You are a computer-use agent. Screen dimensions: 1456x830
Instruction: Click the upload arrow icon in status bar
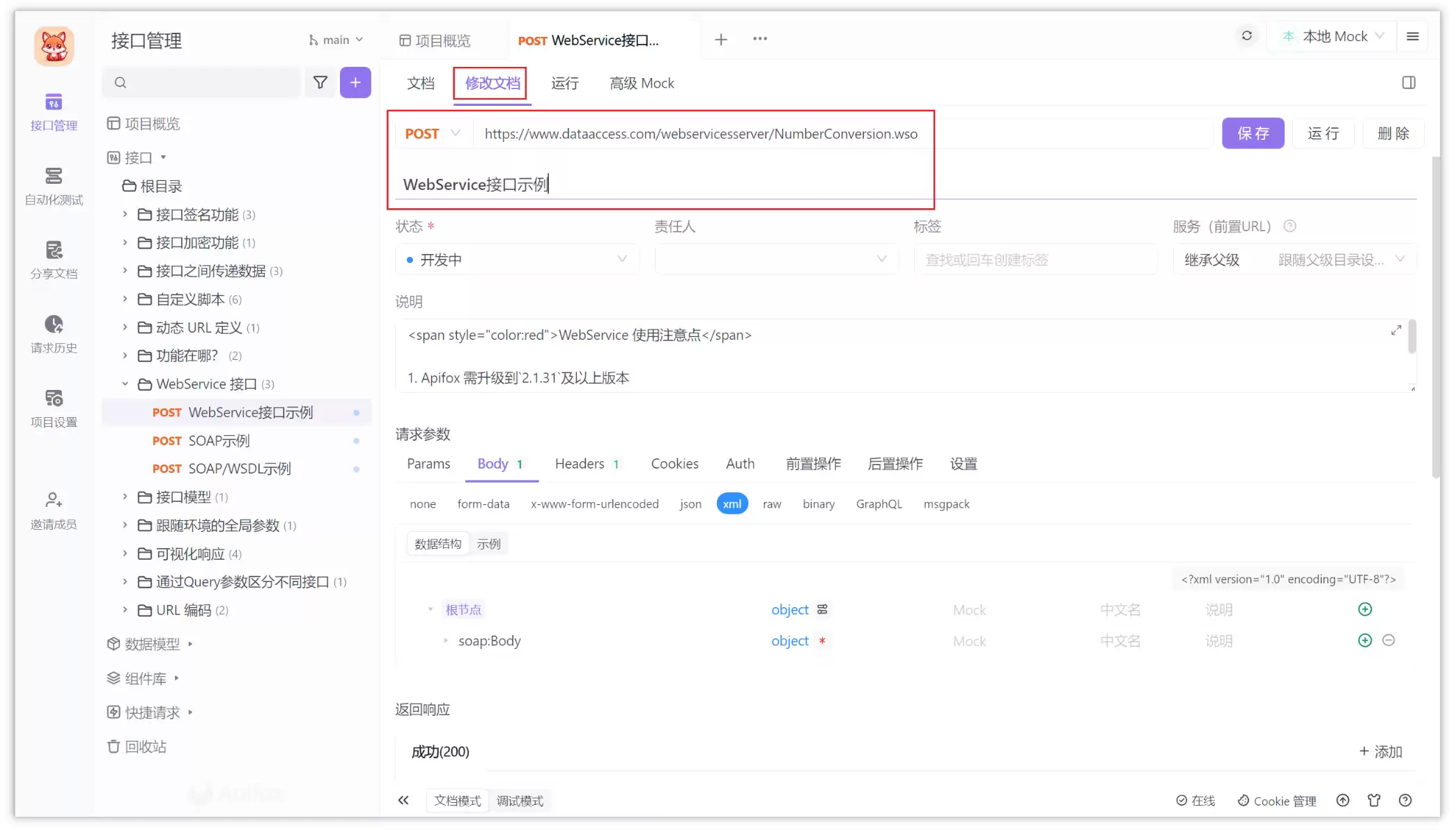[x=1342, y=801]
